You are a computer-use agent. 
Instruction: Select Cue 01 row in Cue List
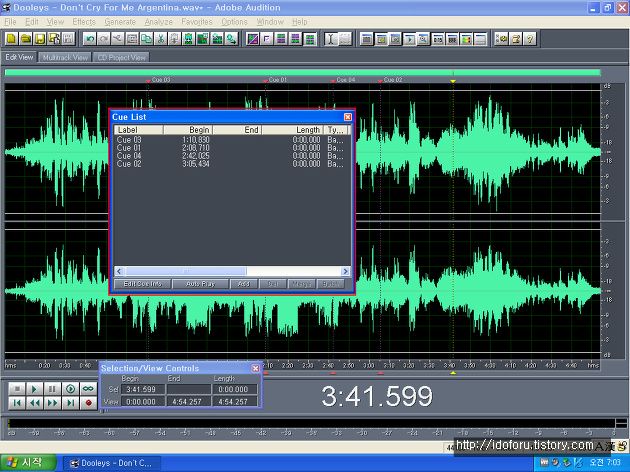pyautogui.click(x=232, y=148)
